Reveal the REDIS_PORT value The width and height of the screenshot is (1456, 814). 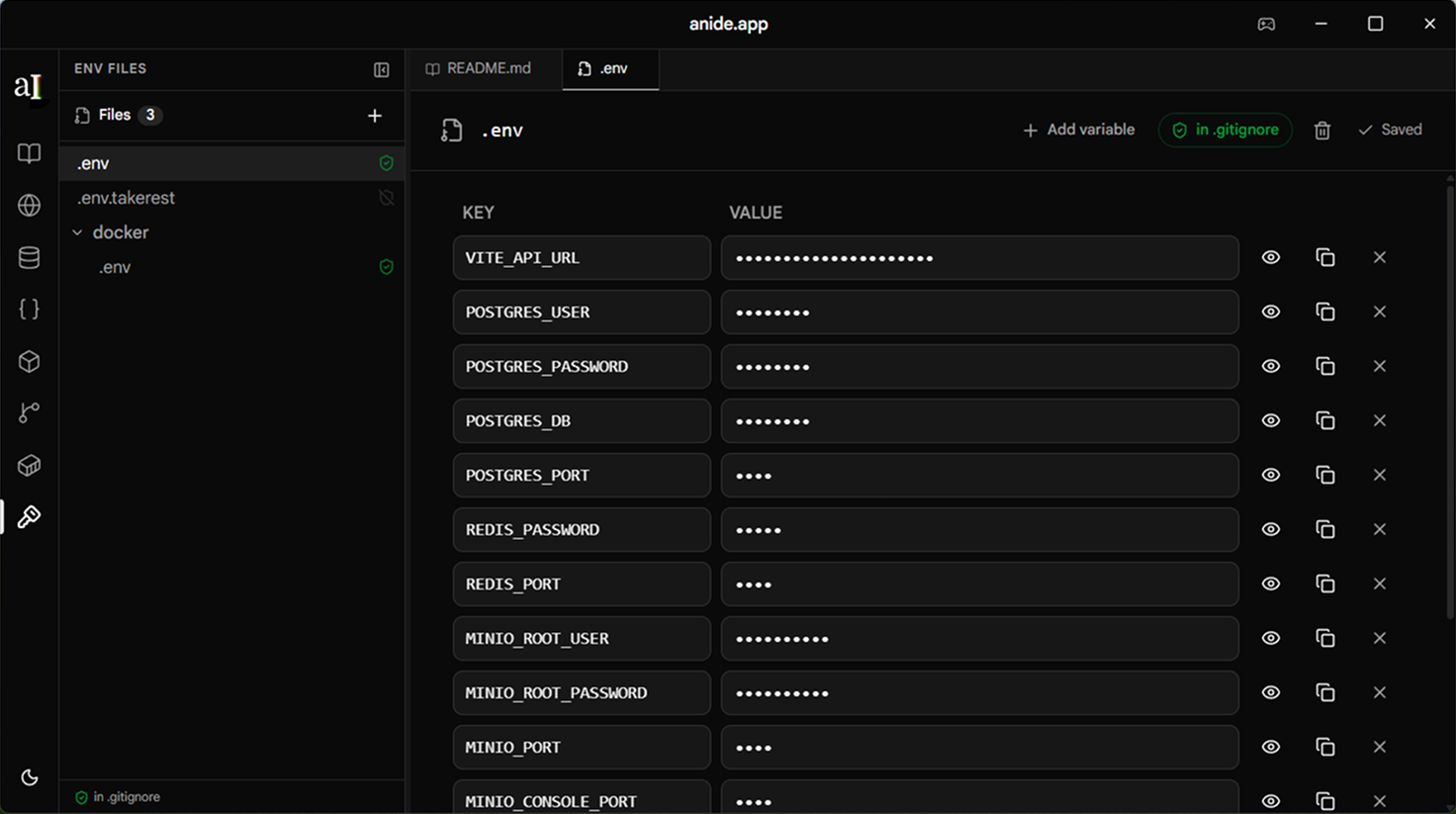[x=1271, y=584]
